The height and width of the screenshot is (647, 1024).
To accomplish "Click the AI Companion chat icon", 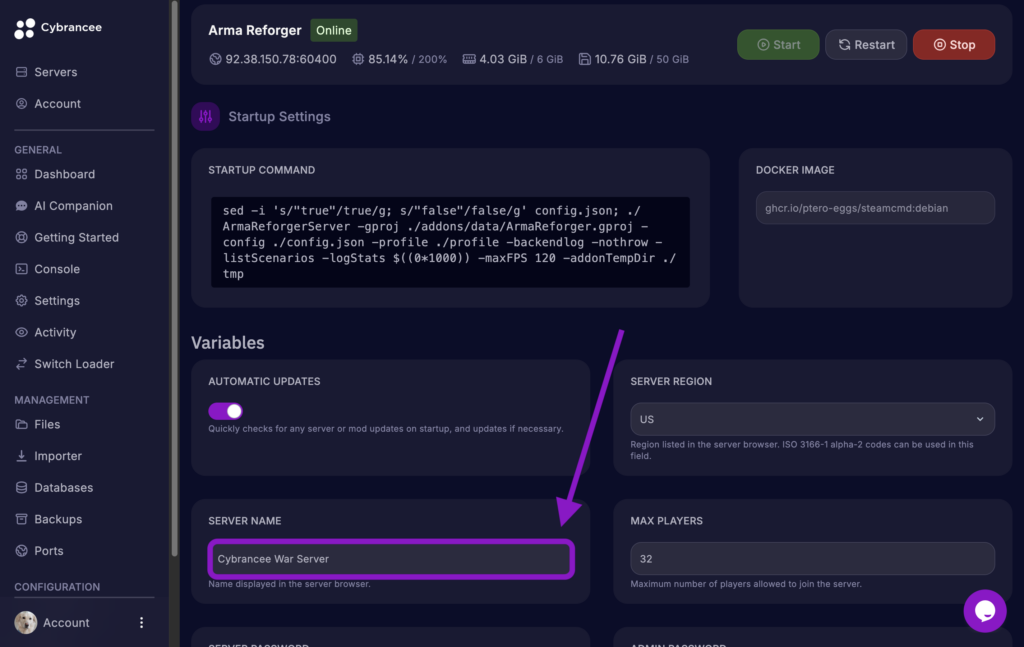I will pos(22,206).
